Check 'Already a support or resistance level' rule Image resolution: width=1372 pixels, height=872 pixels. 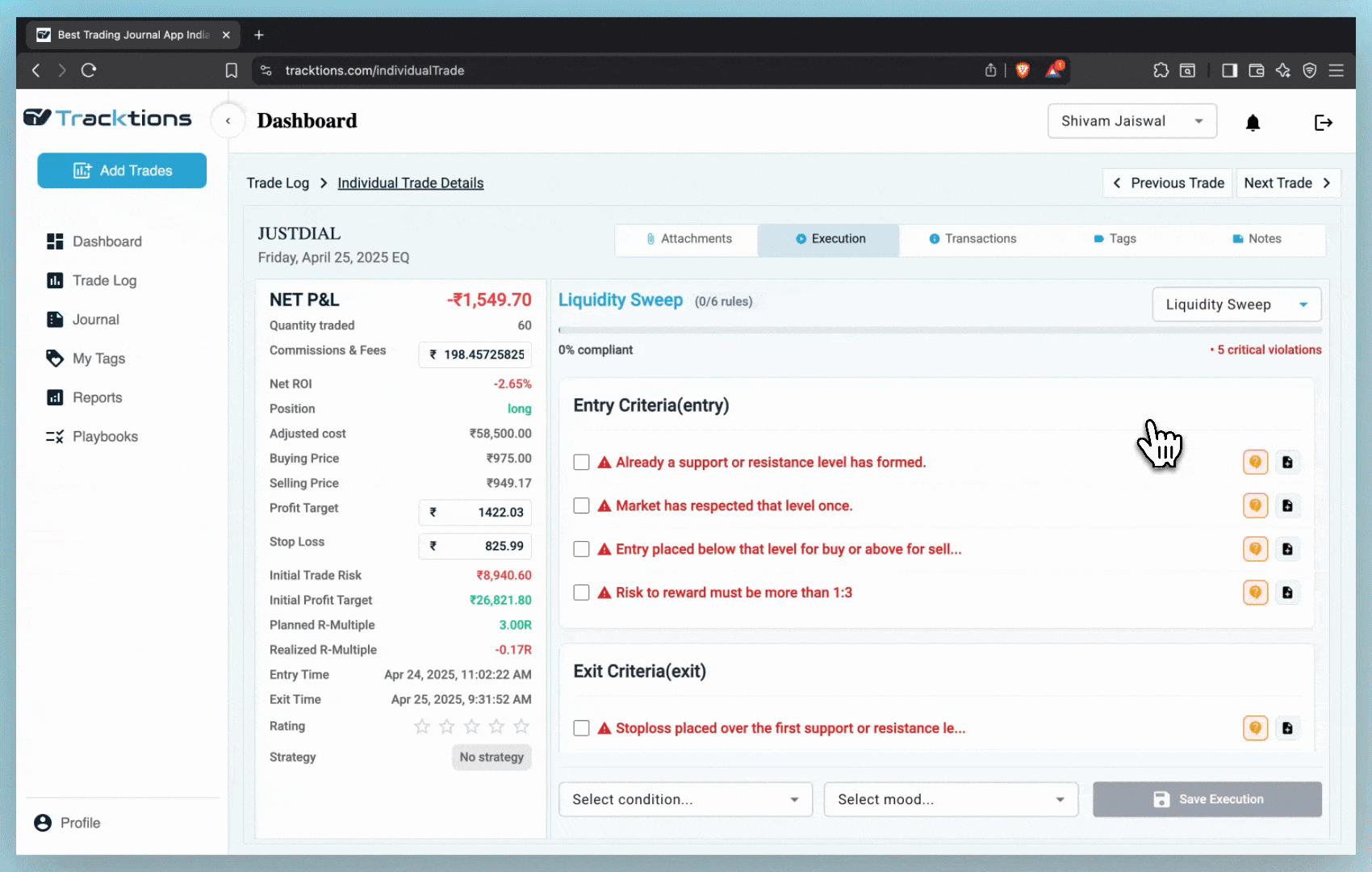(581, 463)
